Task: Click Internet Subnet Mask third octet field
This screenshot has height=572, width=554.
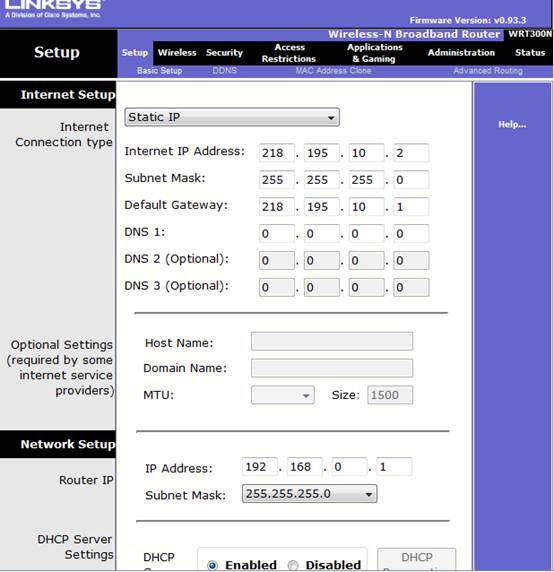Action: [366, 180]
